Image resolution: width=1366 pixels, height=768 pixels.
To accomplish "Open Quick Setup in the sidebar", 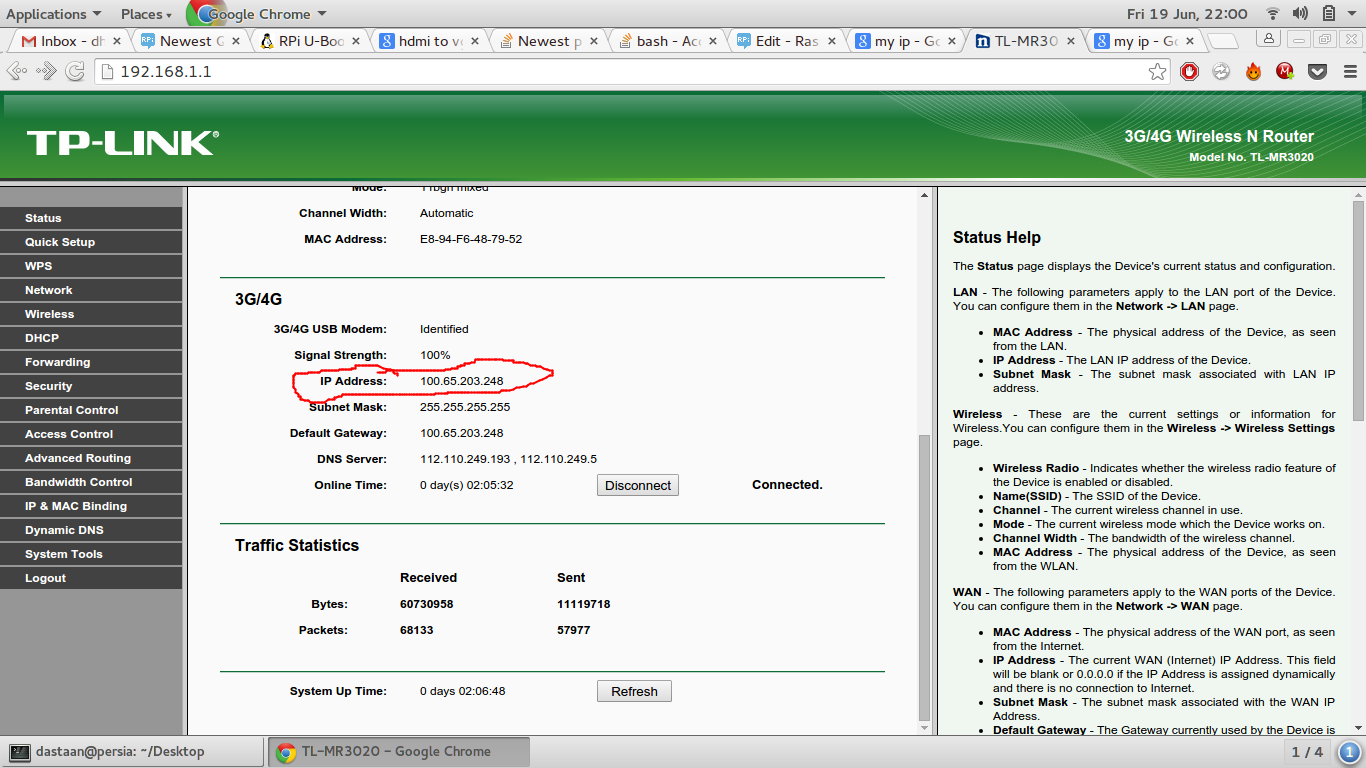I will pyautogui.click(x=91, y=242).
